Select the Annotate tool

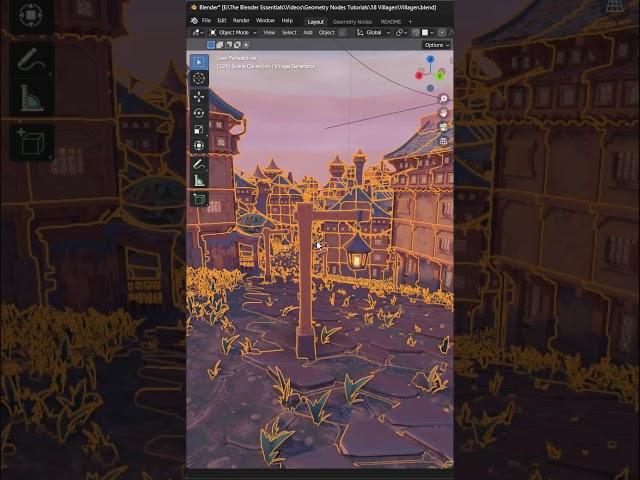point(199,164)
